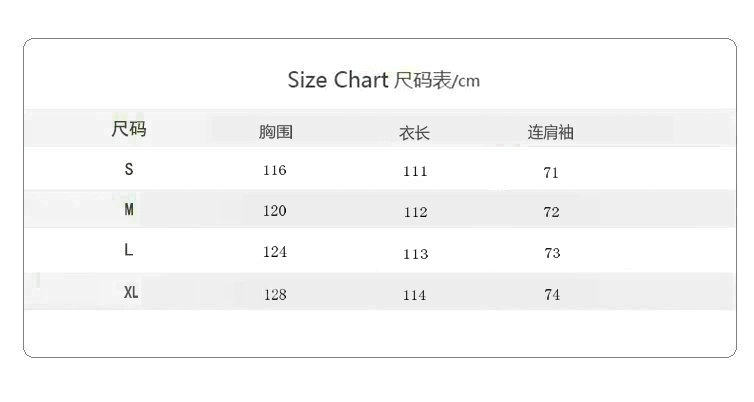Screen dimensions: 754x402
Task: Click the XL size row label
Action: (x=131, y=293)
